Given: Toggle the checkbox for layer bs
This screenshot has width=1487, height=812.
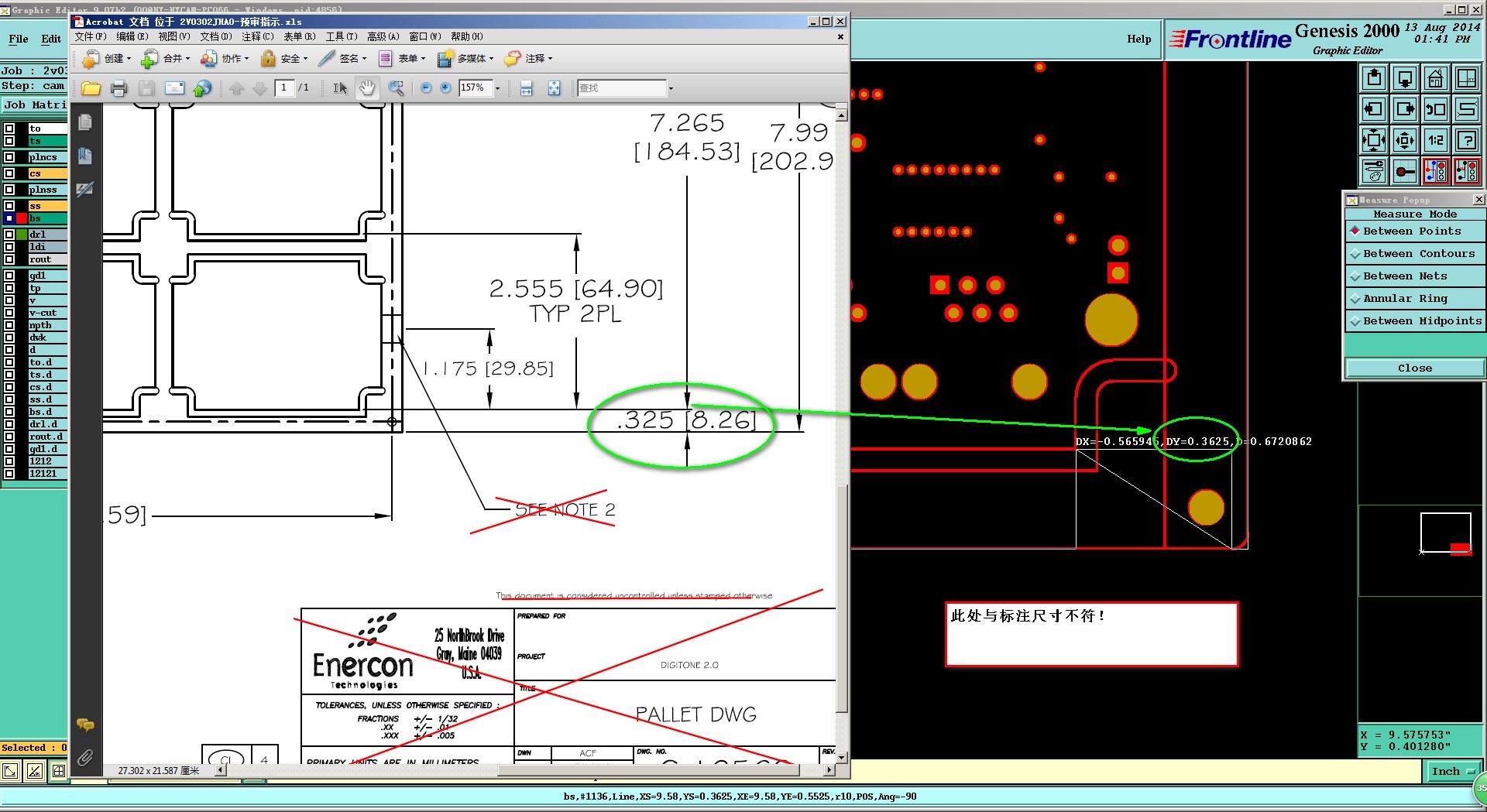Looking at the screenshot, I should [9, 218].
